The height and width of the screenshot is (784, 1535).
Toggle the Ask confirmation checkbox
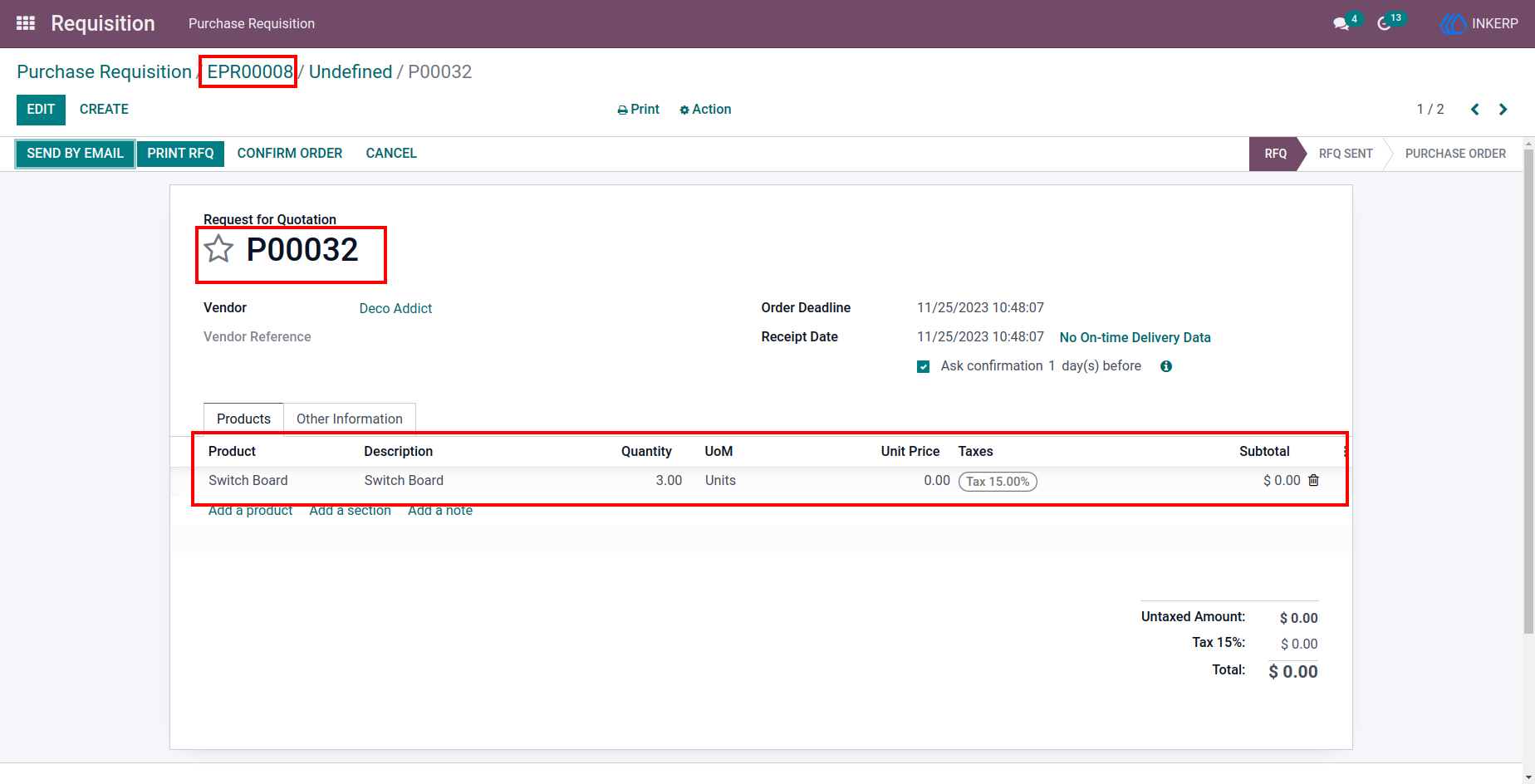(923, 366)
